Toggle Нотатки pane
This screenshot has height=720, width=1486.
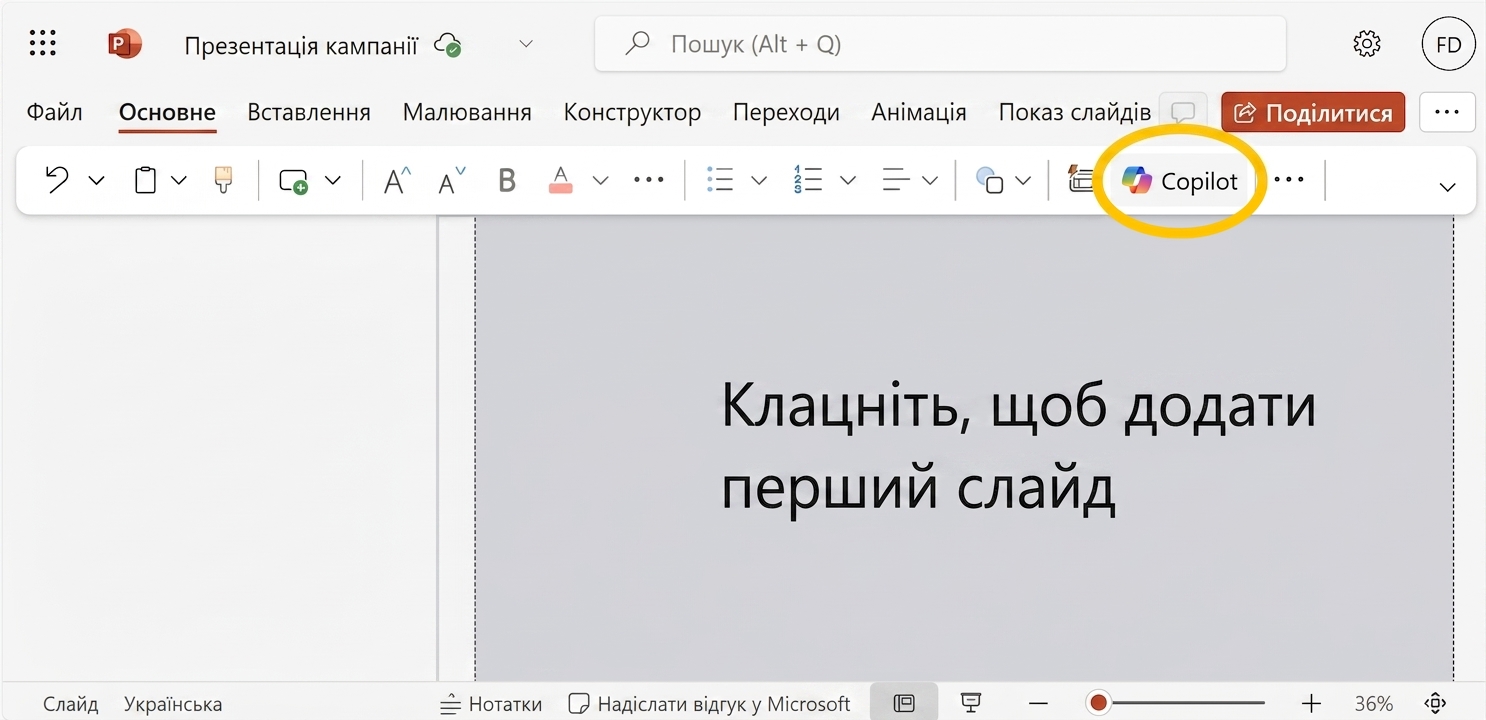point(491,704)
